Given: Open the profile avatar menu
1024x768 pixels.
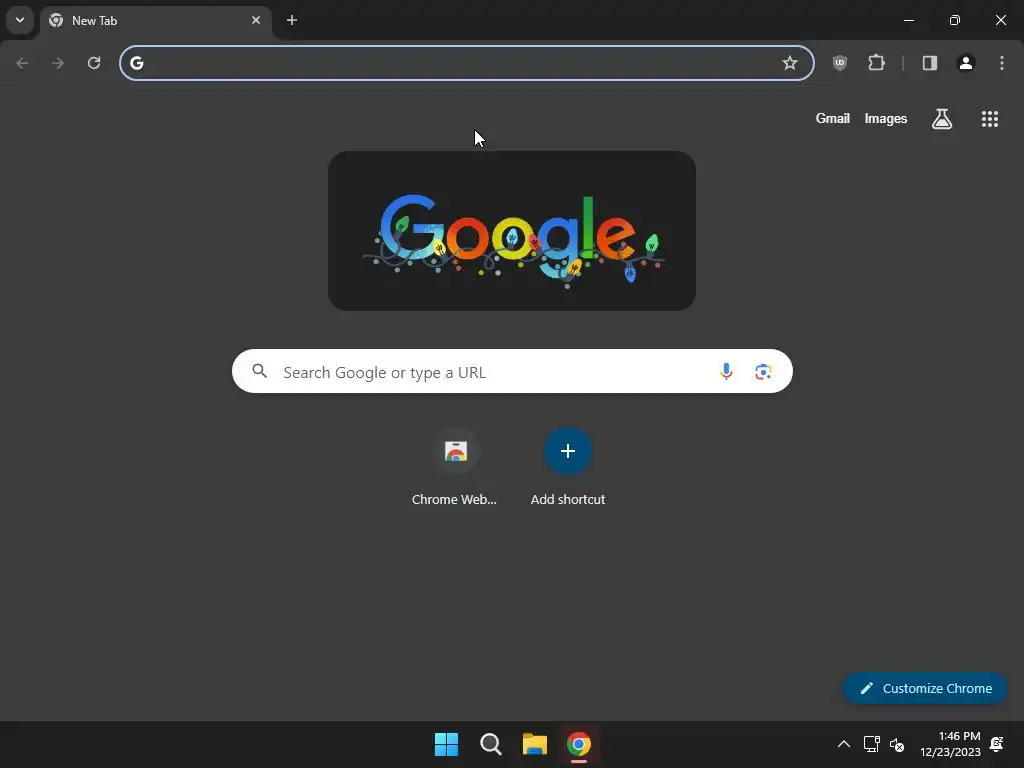Looking at the screenshot, I should [966, 63].
